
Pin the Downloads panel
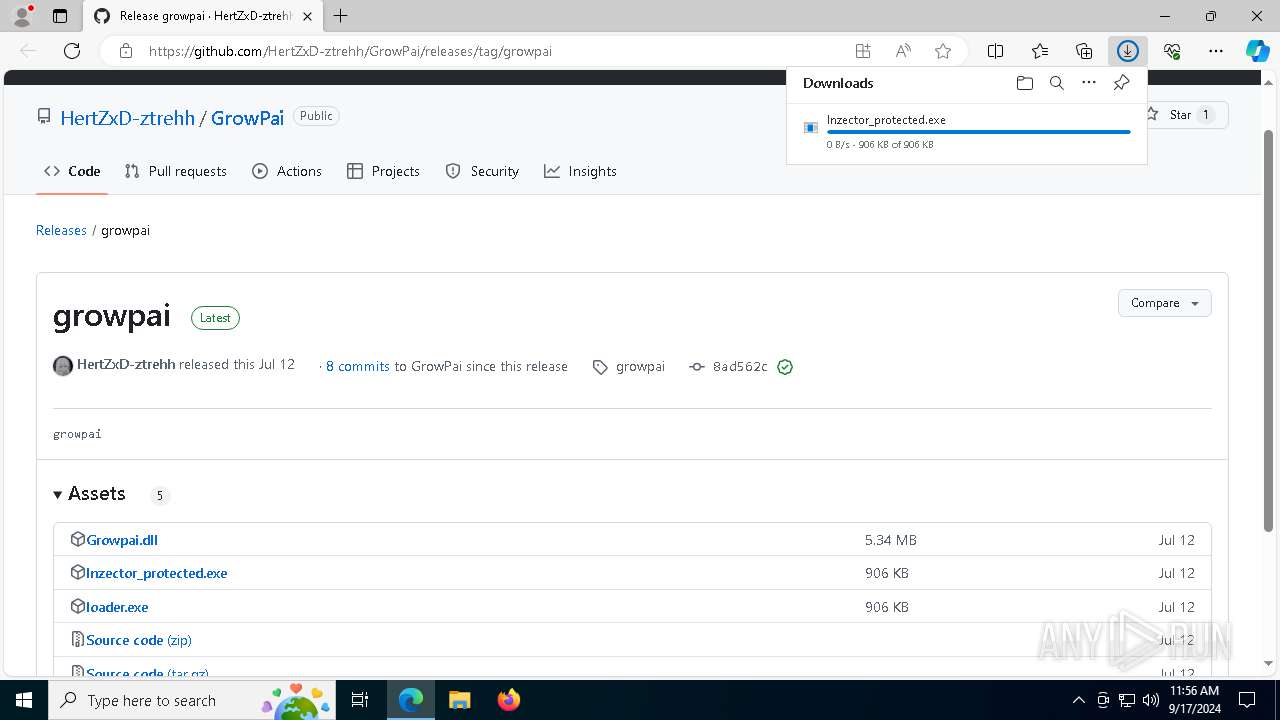pos(1121,83)
